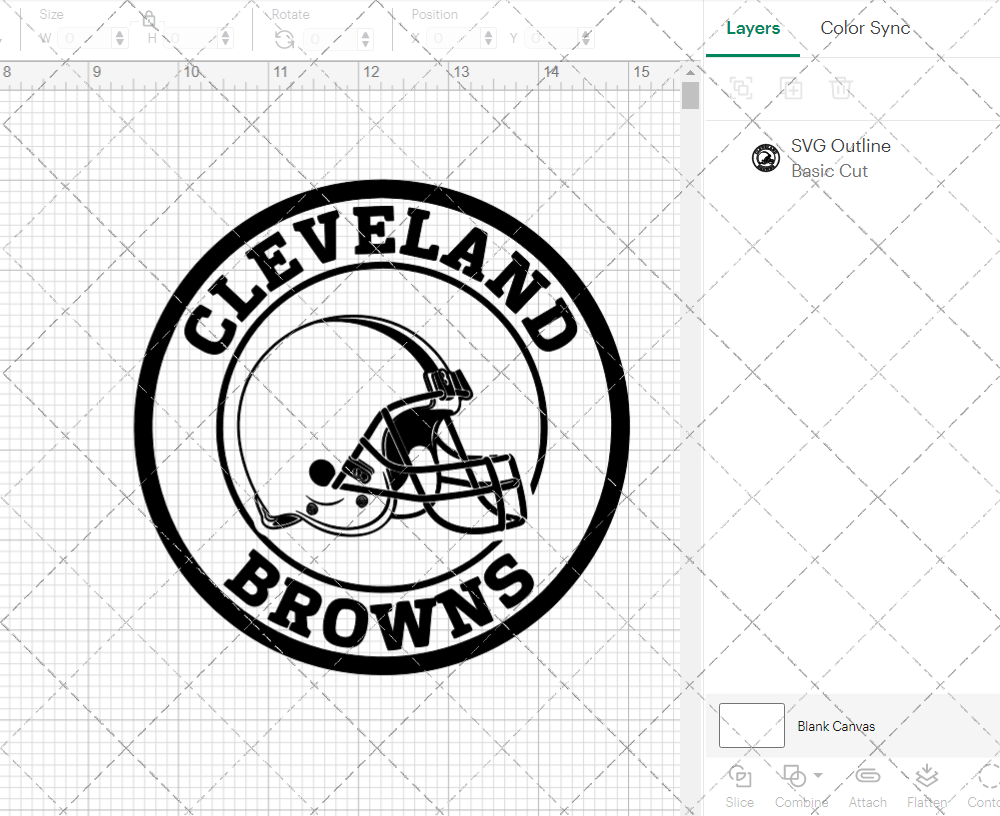Click the stepper next to the W size field

120,36
